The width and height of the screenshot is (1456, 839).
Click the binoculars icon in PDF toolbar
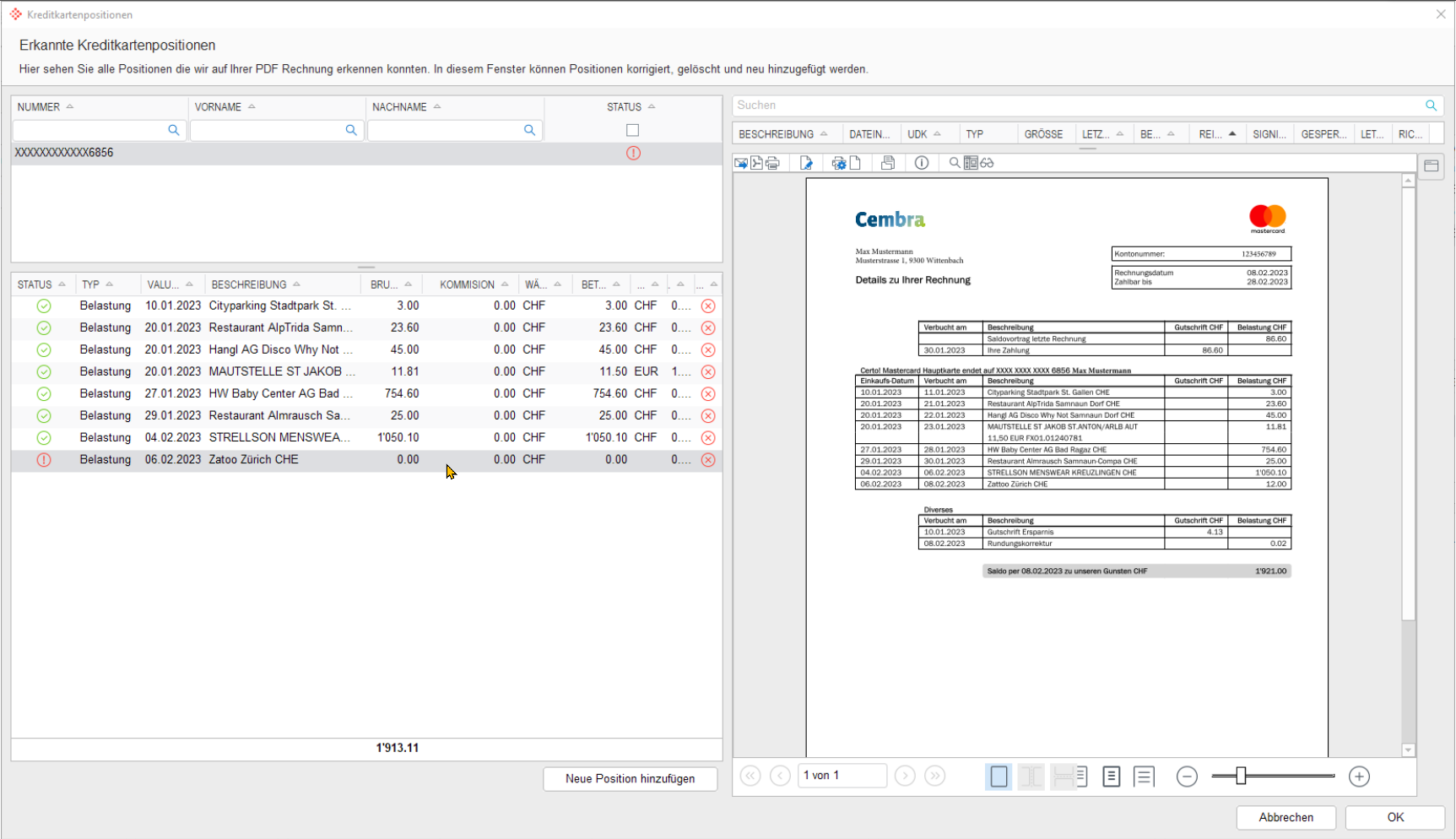pyautogui.click(x=987, y=163)
